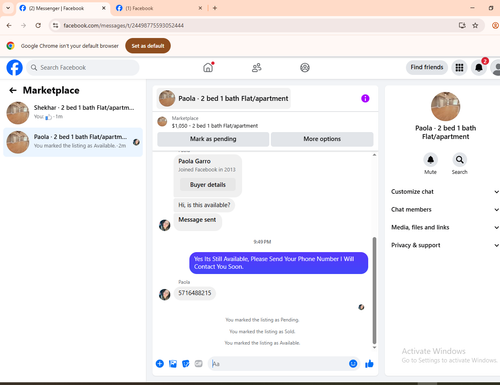The height and width of the screenshot is (385, 500).
Task: Go back in Chrome browser
Action: 9,25
